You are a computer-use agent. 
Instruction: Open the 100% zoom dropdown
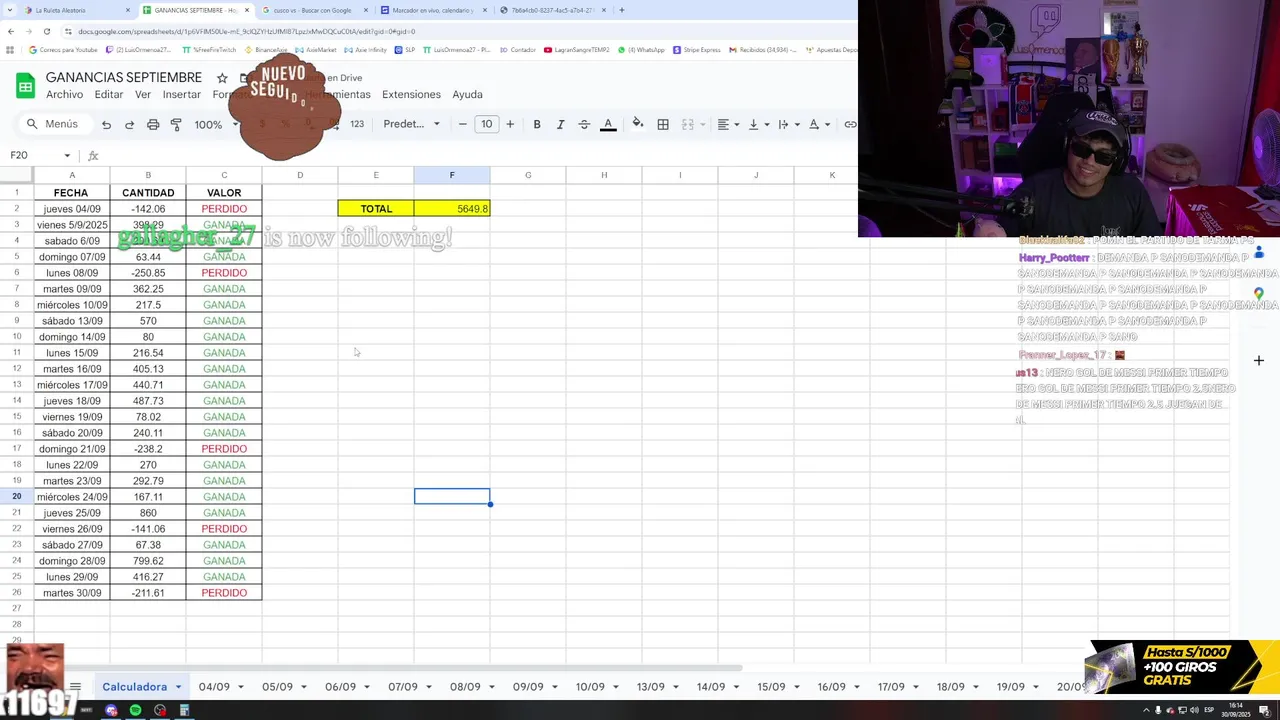(x=216, y=124)
